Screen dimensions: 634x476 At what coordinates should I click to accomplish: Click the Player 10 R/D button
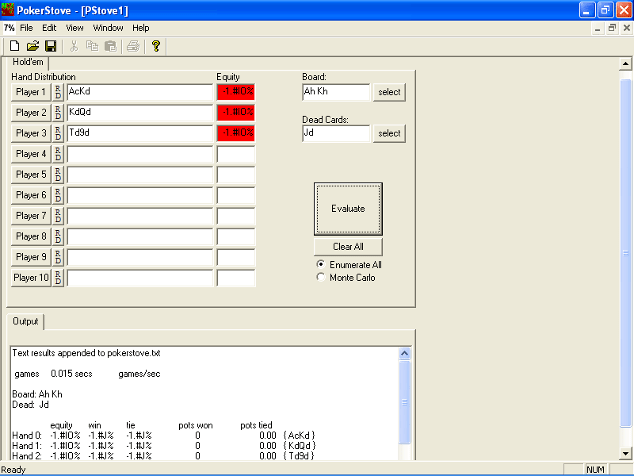pyautogui.click(x=58, y=277)
